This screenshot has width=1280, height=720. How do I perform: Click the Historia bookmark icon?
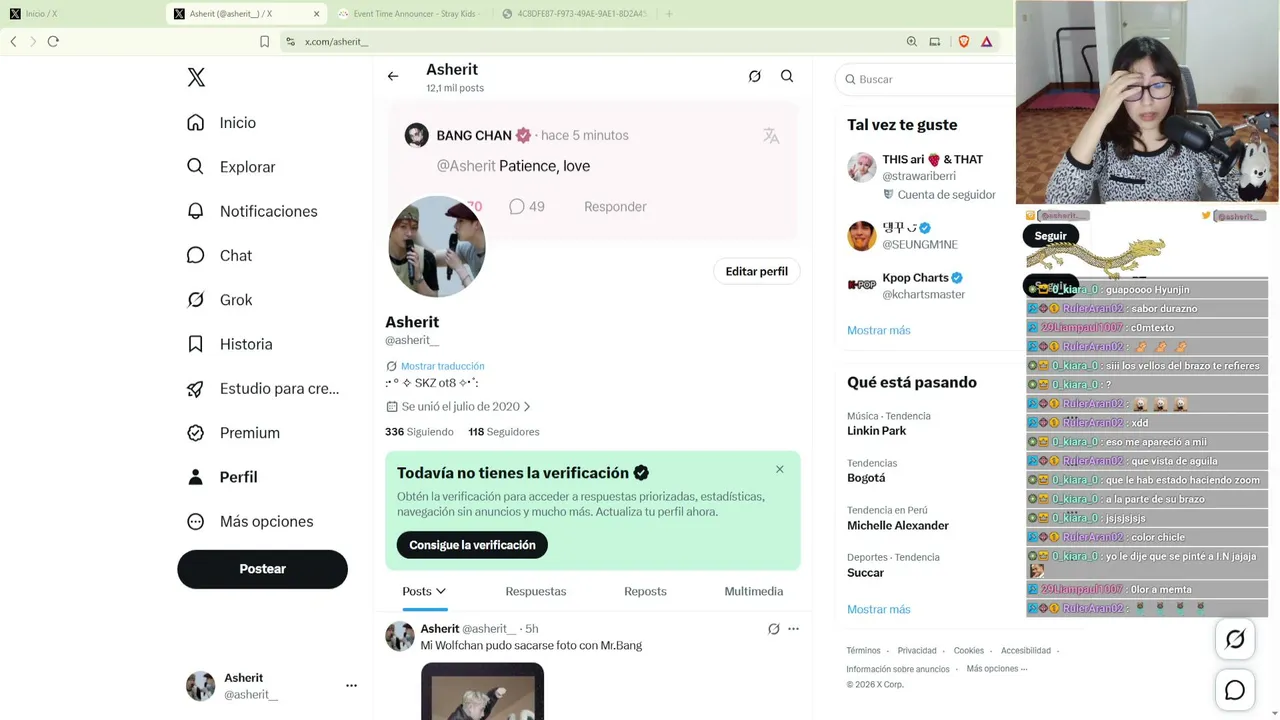click(x=196, y=344)
